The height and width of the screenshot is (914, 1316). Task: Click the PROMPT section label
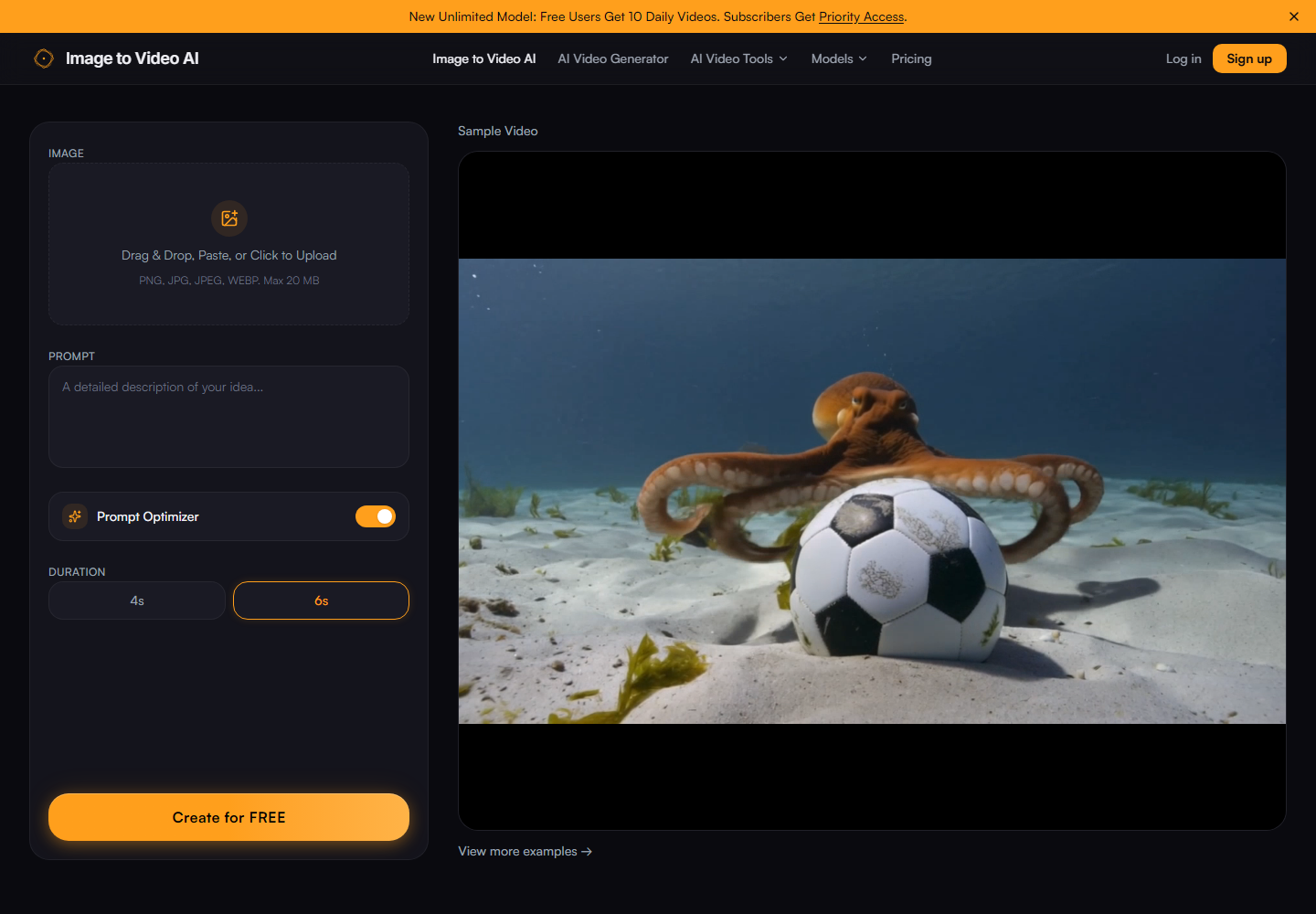click(71, 356)
